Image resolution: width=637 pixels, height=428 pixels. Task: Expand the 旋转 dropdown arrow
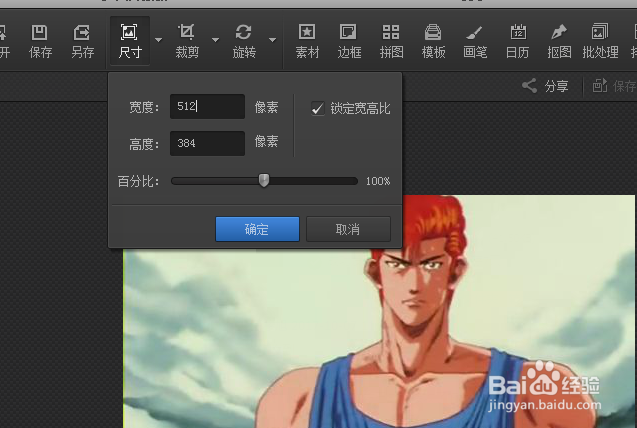click(273, 40)
